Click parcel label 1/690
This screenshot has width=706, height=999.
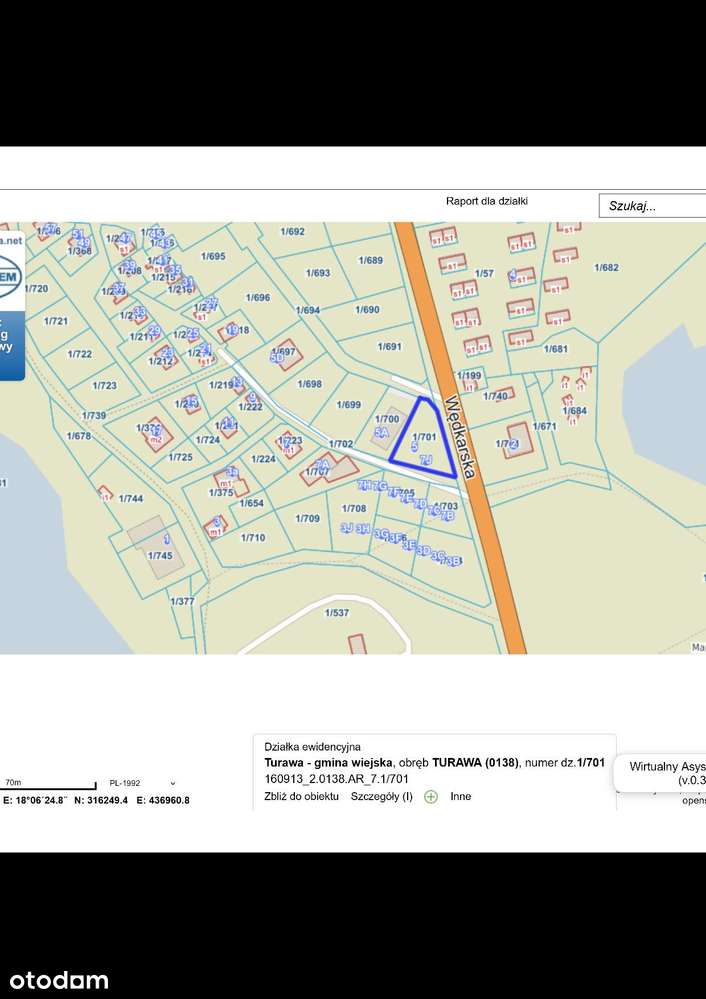367,310
